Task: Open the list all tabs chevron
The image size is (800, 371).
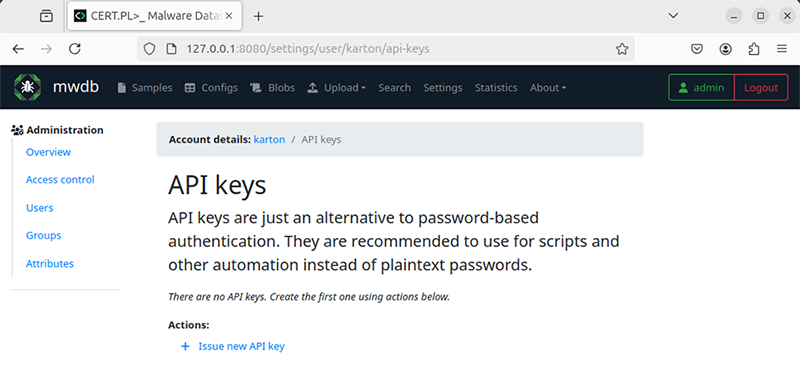Action: click(673, 16)
